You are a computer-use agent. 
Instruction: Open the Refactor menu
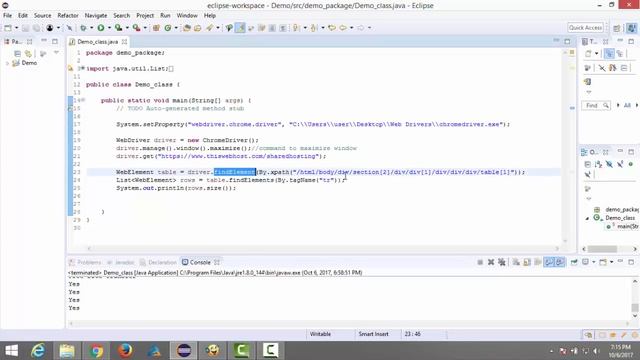tap(68, 16)
